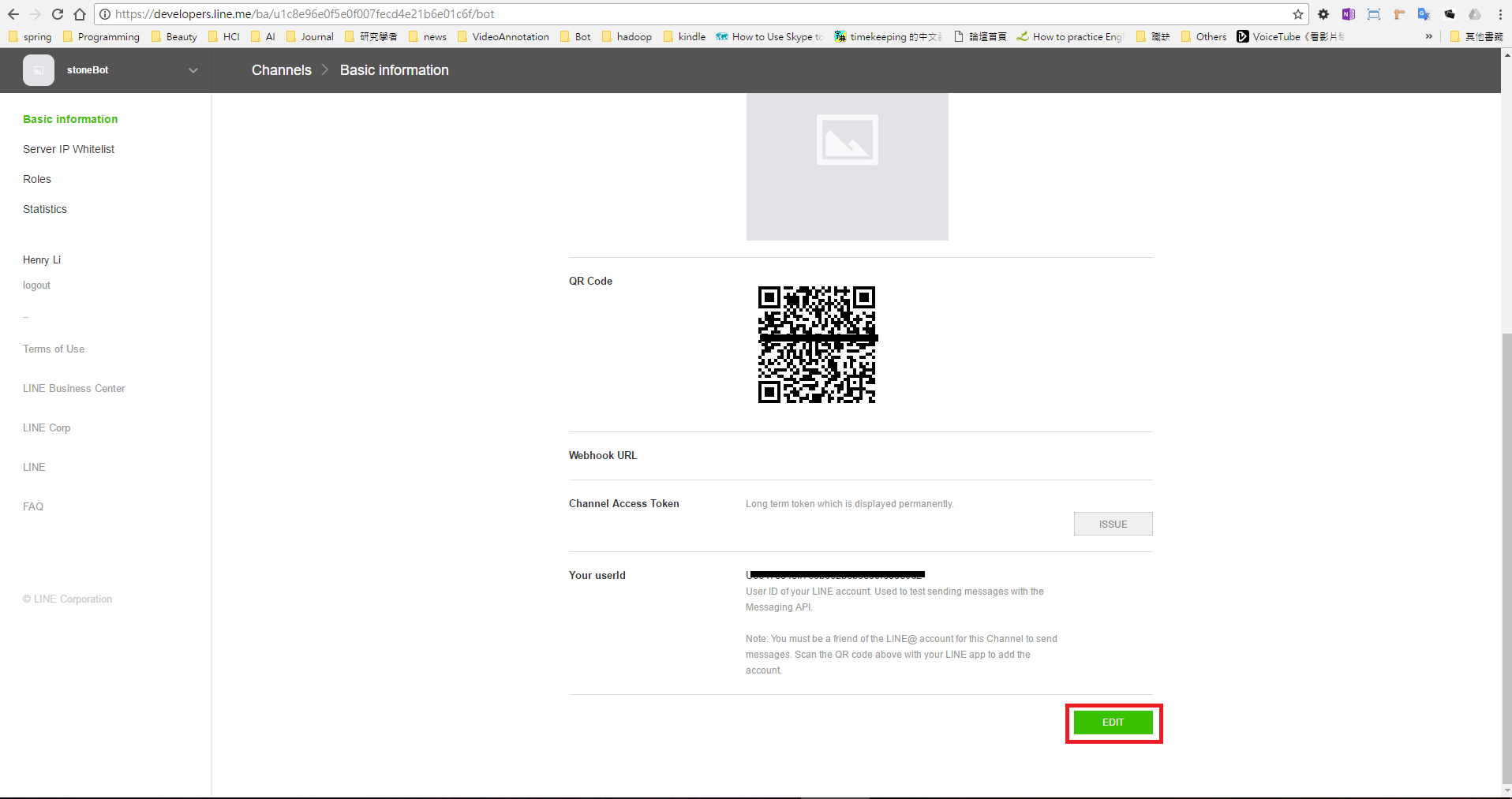This screenshot has height=799, width=1512.
Task: Select Basic information in sidebar
Action: pyautogui.click(x=70, y=119)
